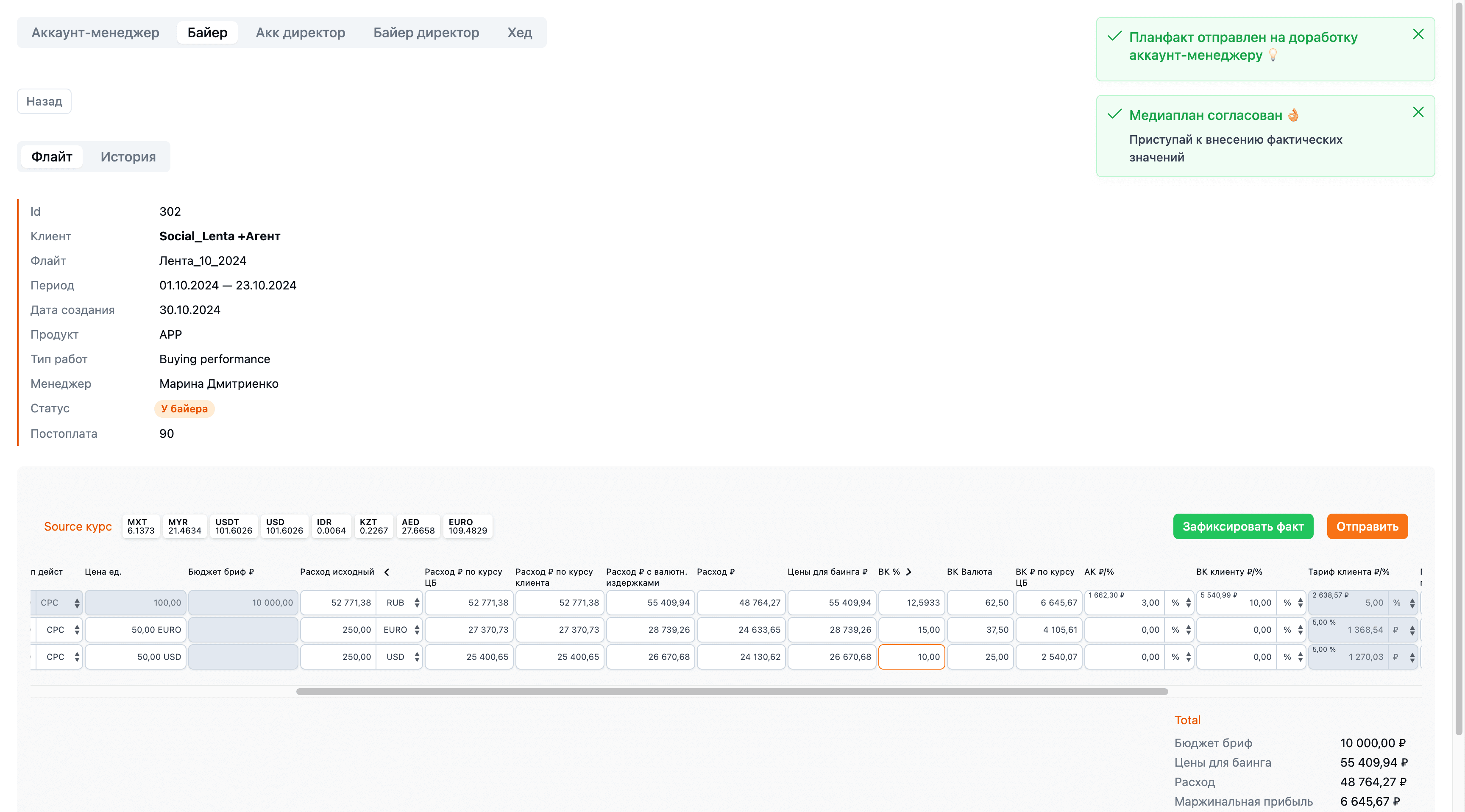Switch to Аккаунт-менеджер role tab
This screenshot has height=812, width=1465.
tap(95, 32)
